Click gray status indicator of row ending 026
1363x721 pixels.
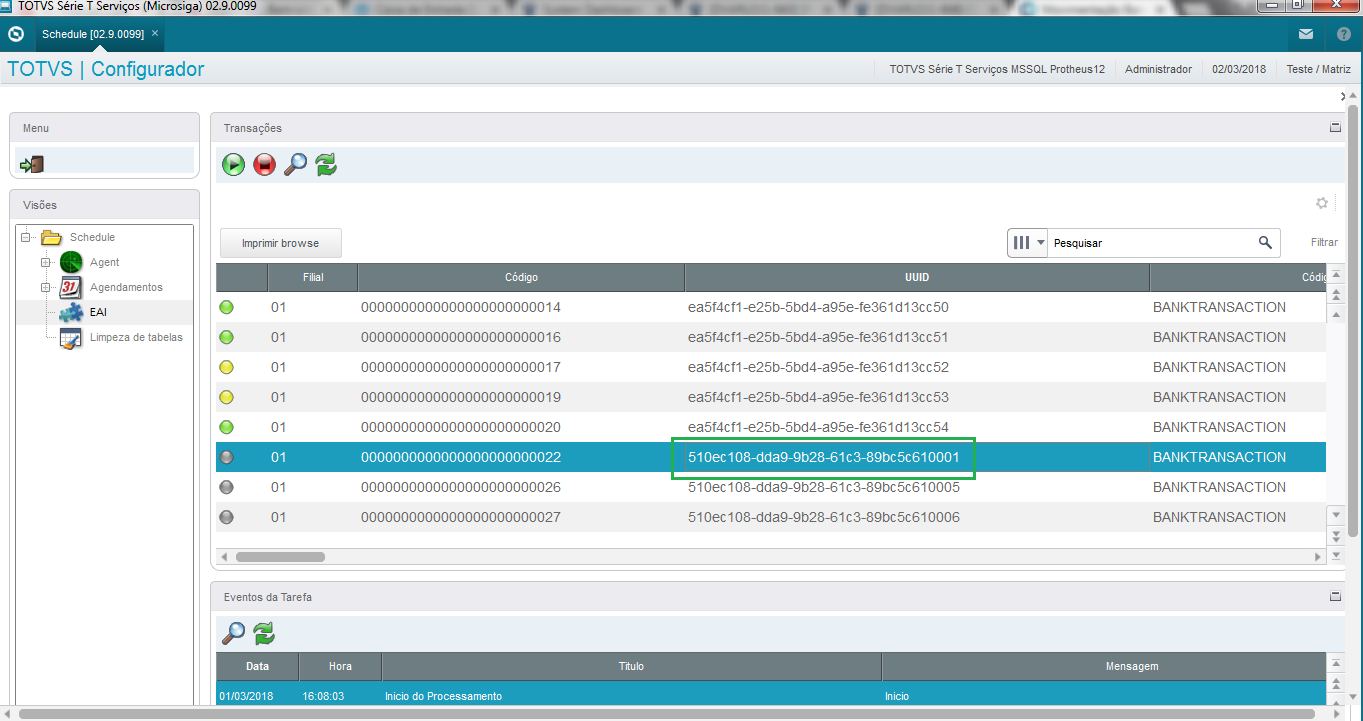[x=227, y=487]
